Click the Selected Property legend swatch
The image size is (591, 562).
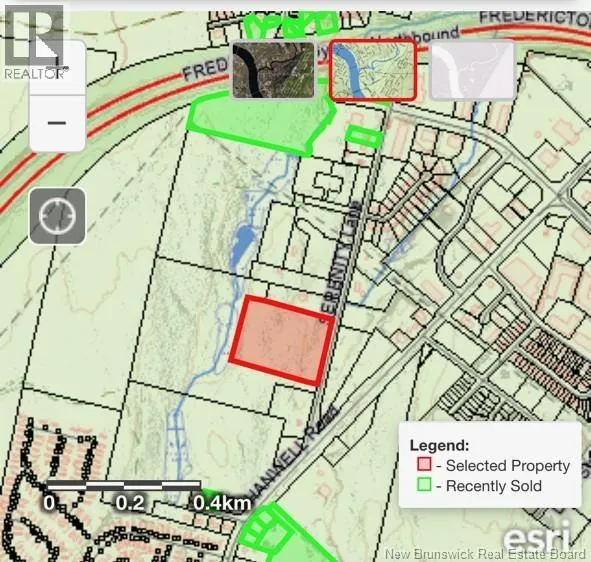coord(424,464)
